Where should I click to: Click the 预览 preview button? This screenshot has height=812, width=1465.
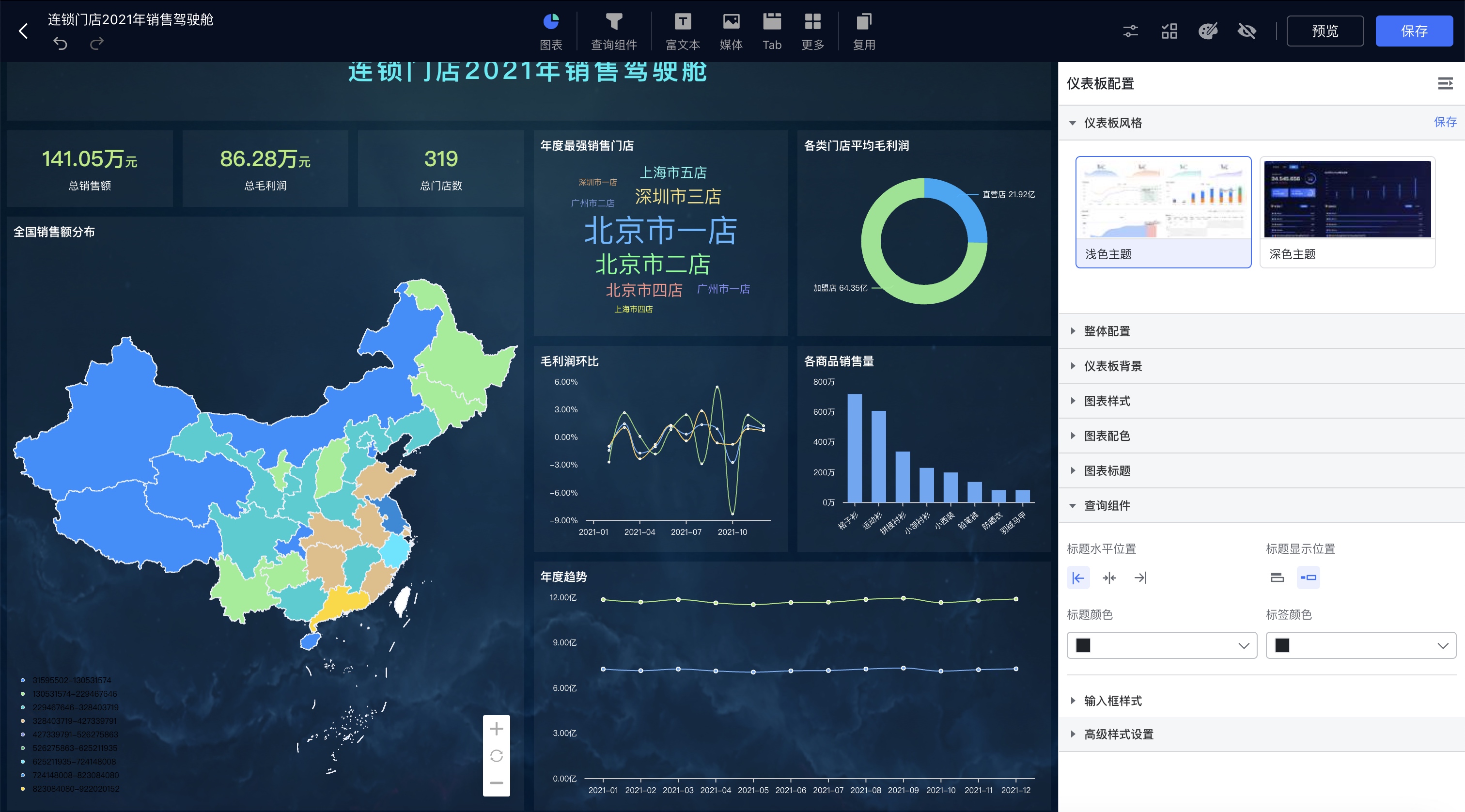point(1325,31)
